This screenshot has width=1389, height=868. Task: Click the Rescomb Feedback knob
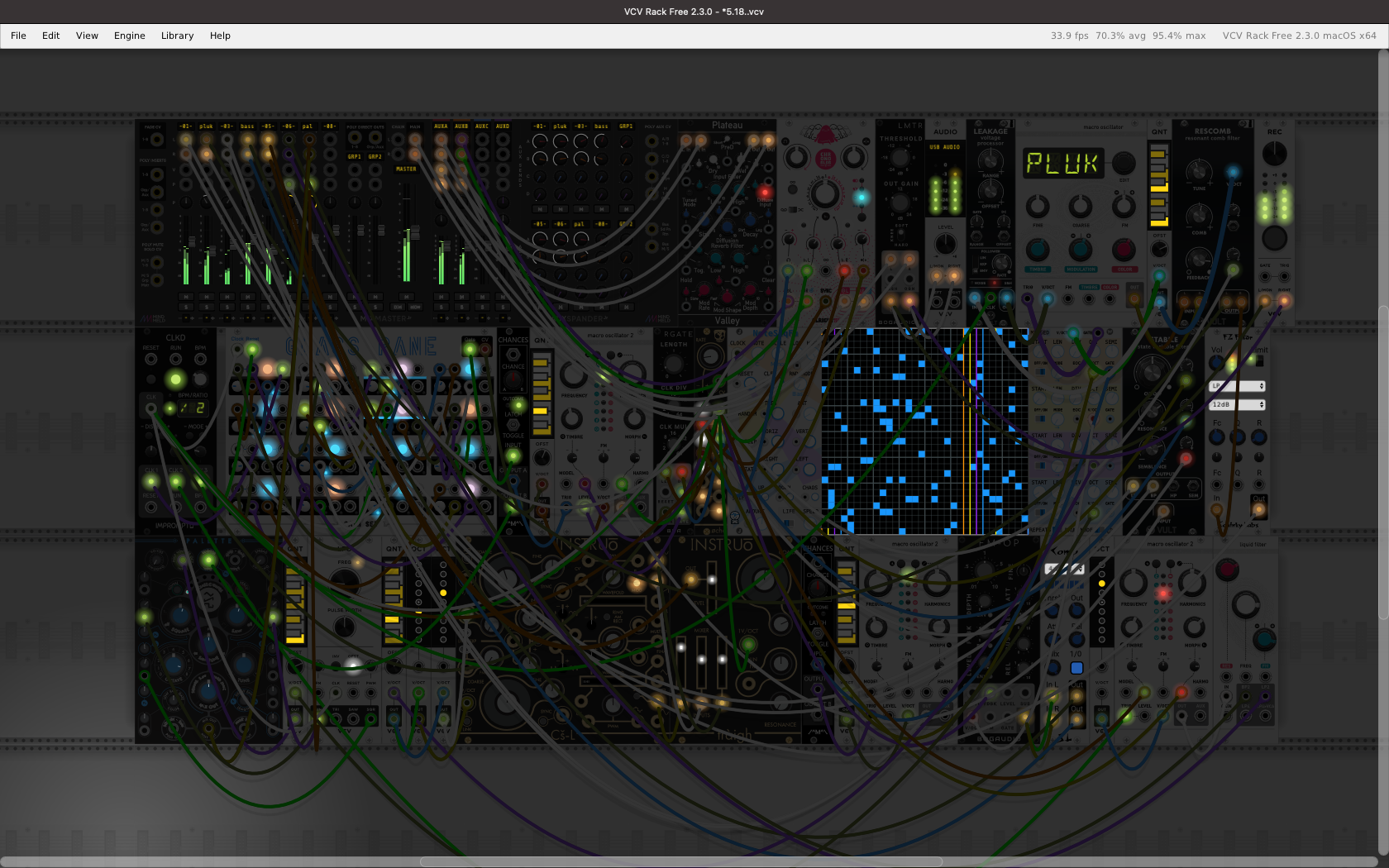tap(1199, 260)
